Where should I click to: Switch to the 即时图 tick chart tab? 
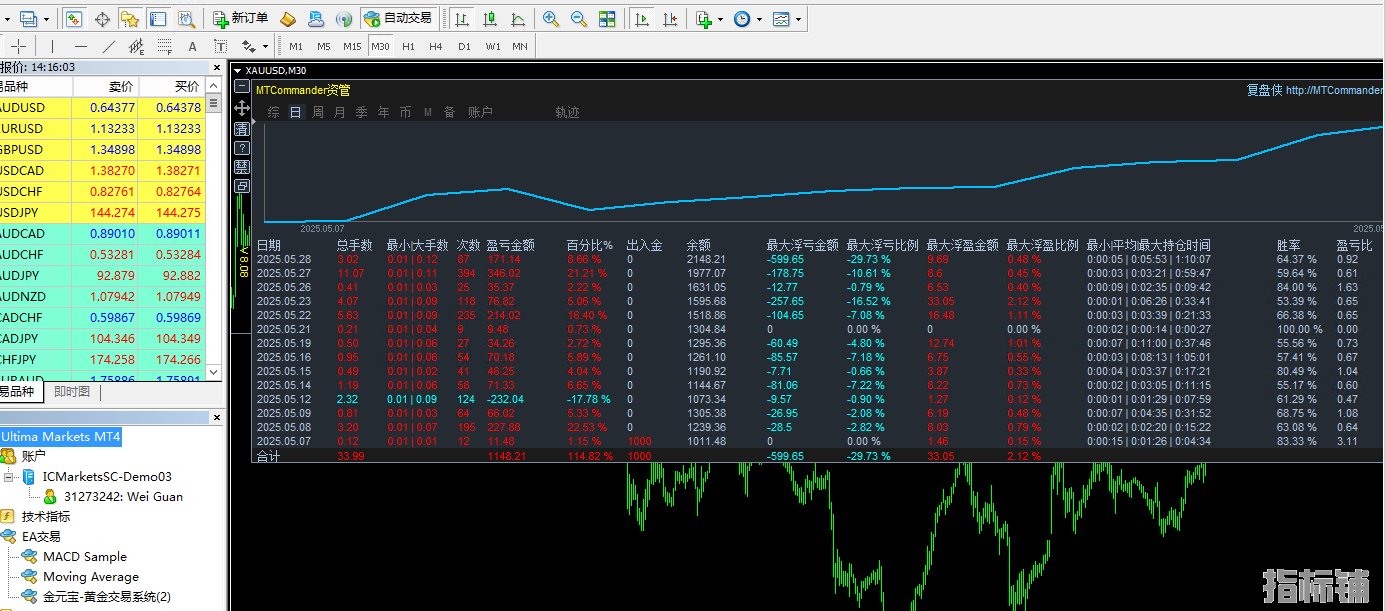(72, 392)
